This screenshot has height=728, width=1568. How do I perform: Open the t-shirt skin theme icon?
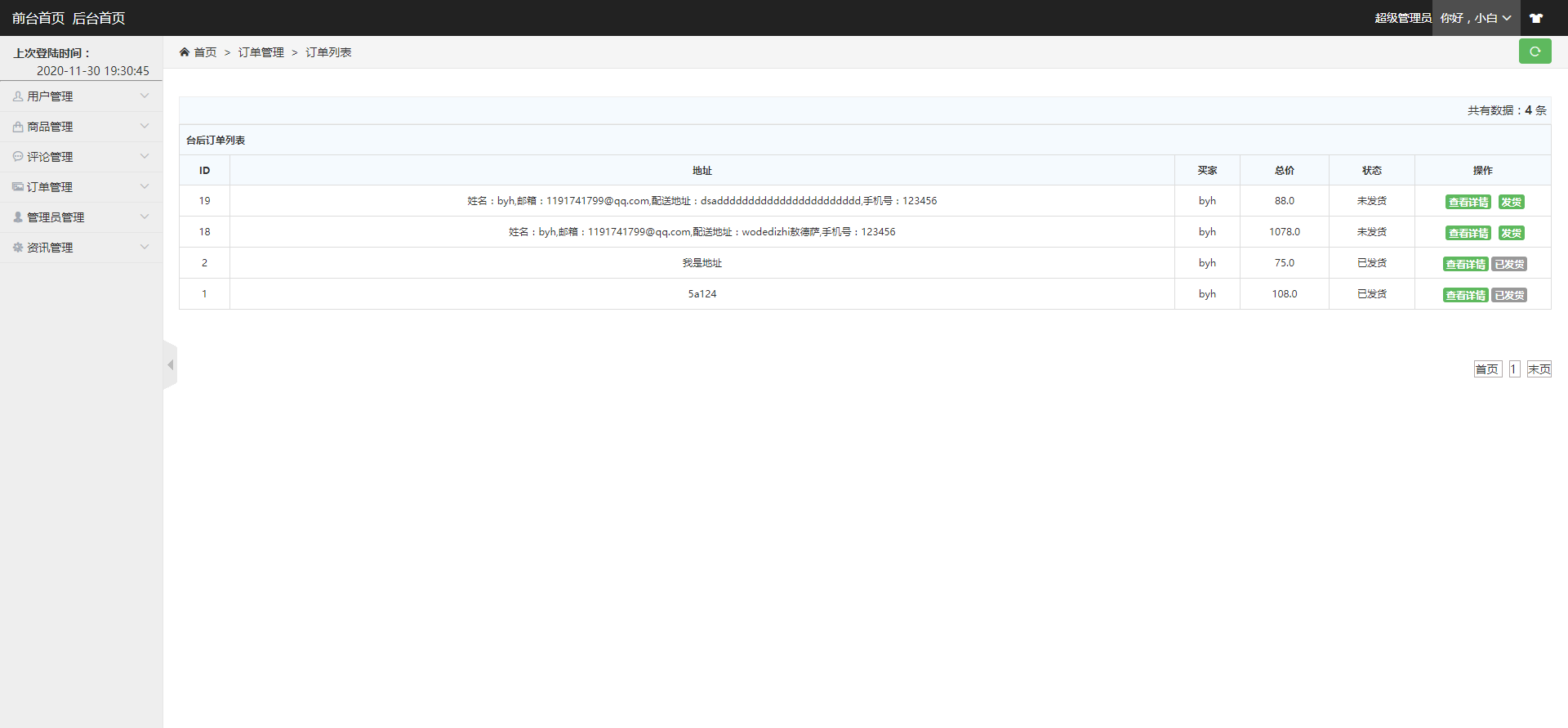click(1536, 18)
